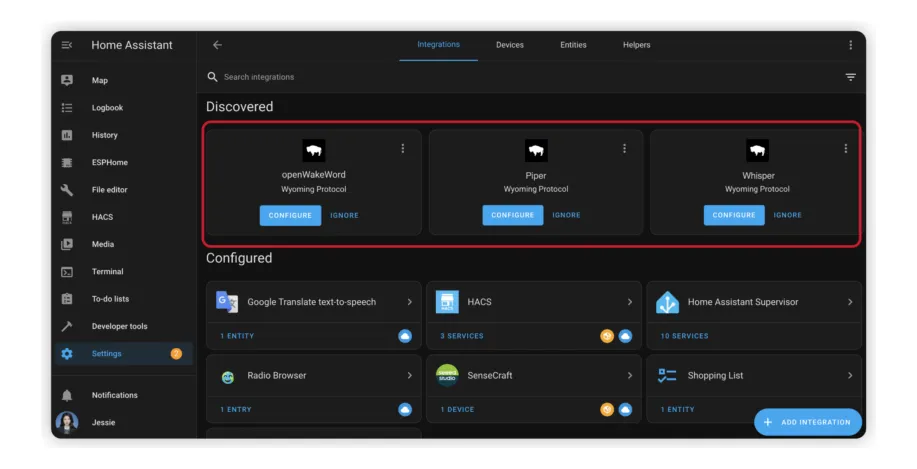
Task: Click the SenseCraft logo
Action: (447, 375)
